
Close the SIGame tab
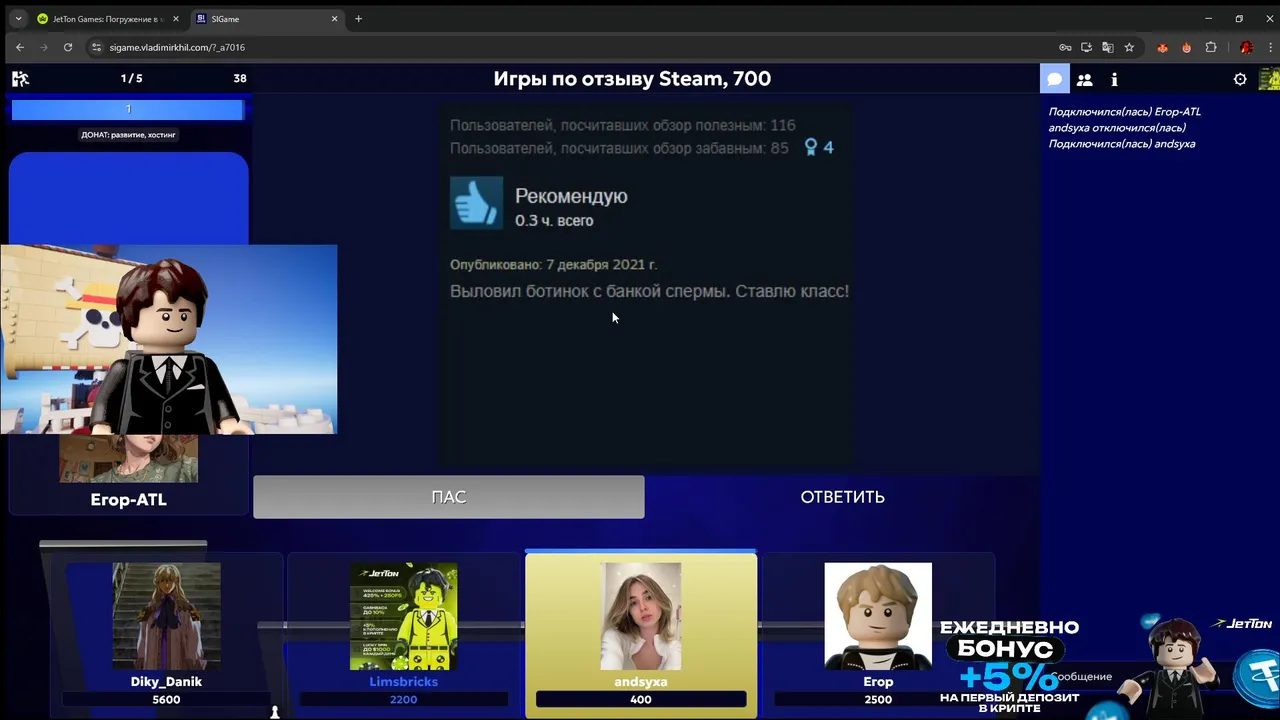click(x=334, y=19)
